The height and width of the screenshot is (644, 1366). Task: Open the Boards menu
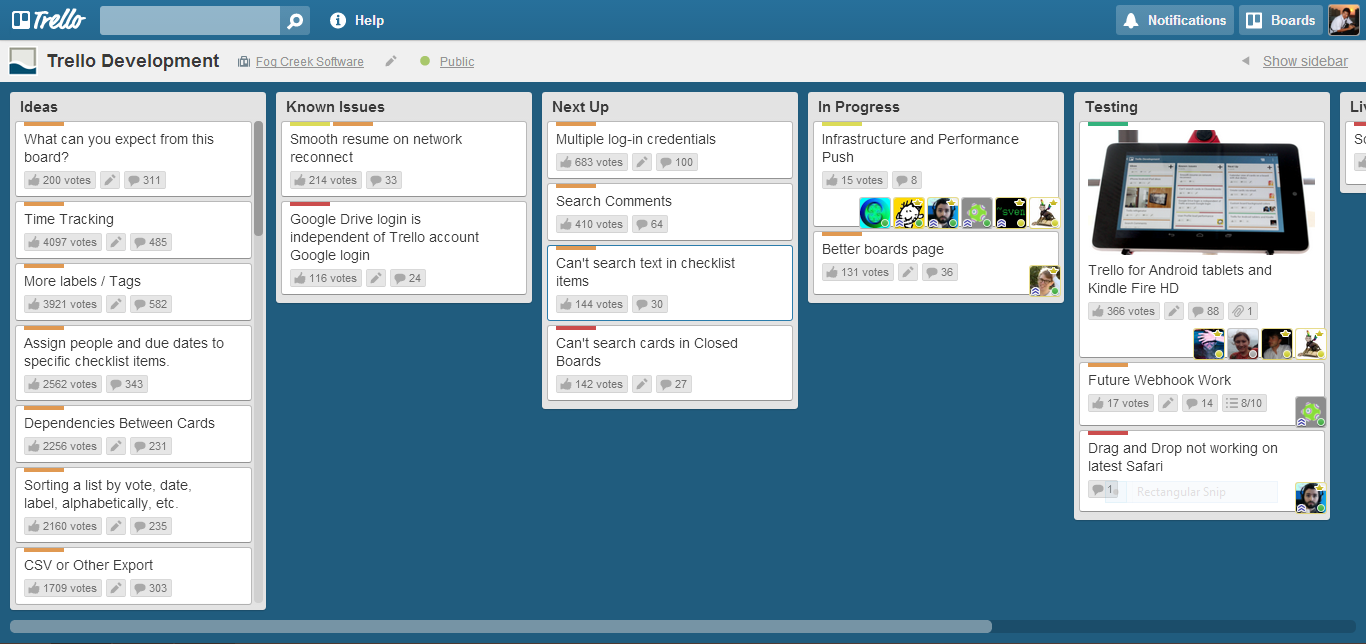coord(1281,20)
